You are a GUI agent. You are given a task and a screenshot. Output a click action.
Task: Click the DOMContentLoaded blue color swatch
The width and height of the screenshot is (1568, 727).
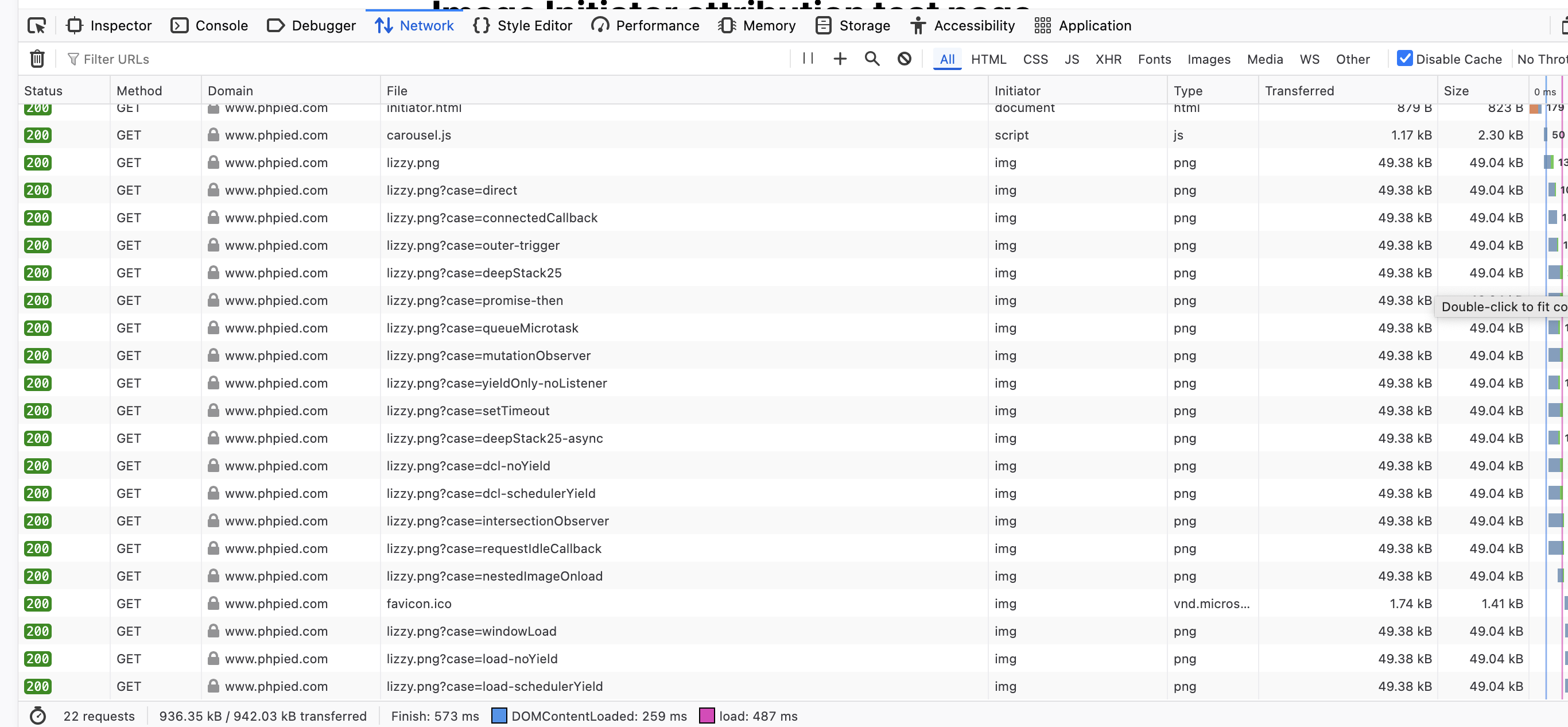[x=499, y=716]
